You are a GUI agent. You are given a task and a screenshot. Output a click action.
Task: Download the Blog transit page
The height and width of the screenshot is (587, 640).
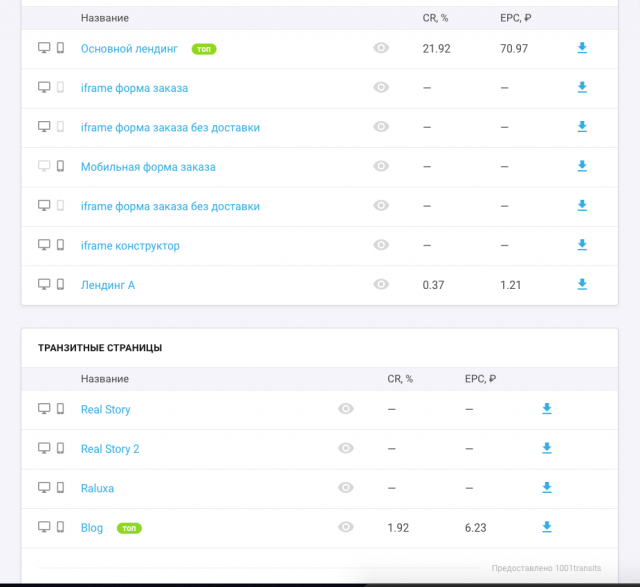pyautogui.click(x=547, y=527)
